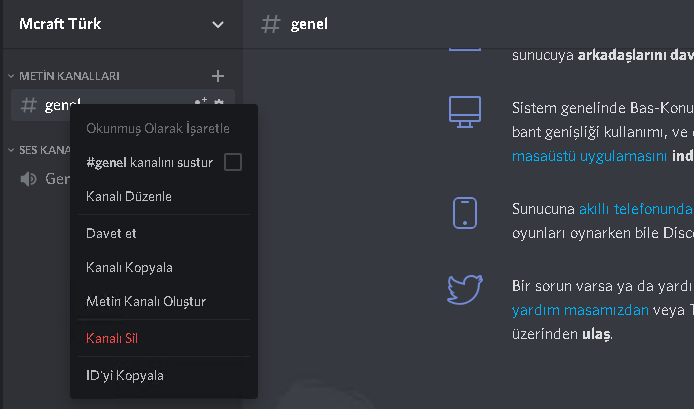Choose the red Kanalı Sil option
The height and width of the screenshot is (409, 694).
coord(112,338)
